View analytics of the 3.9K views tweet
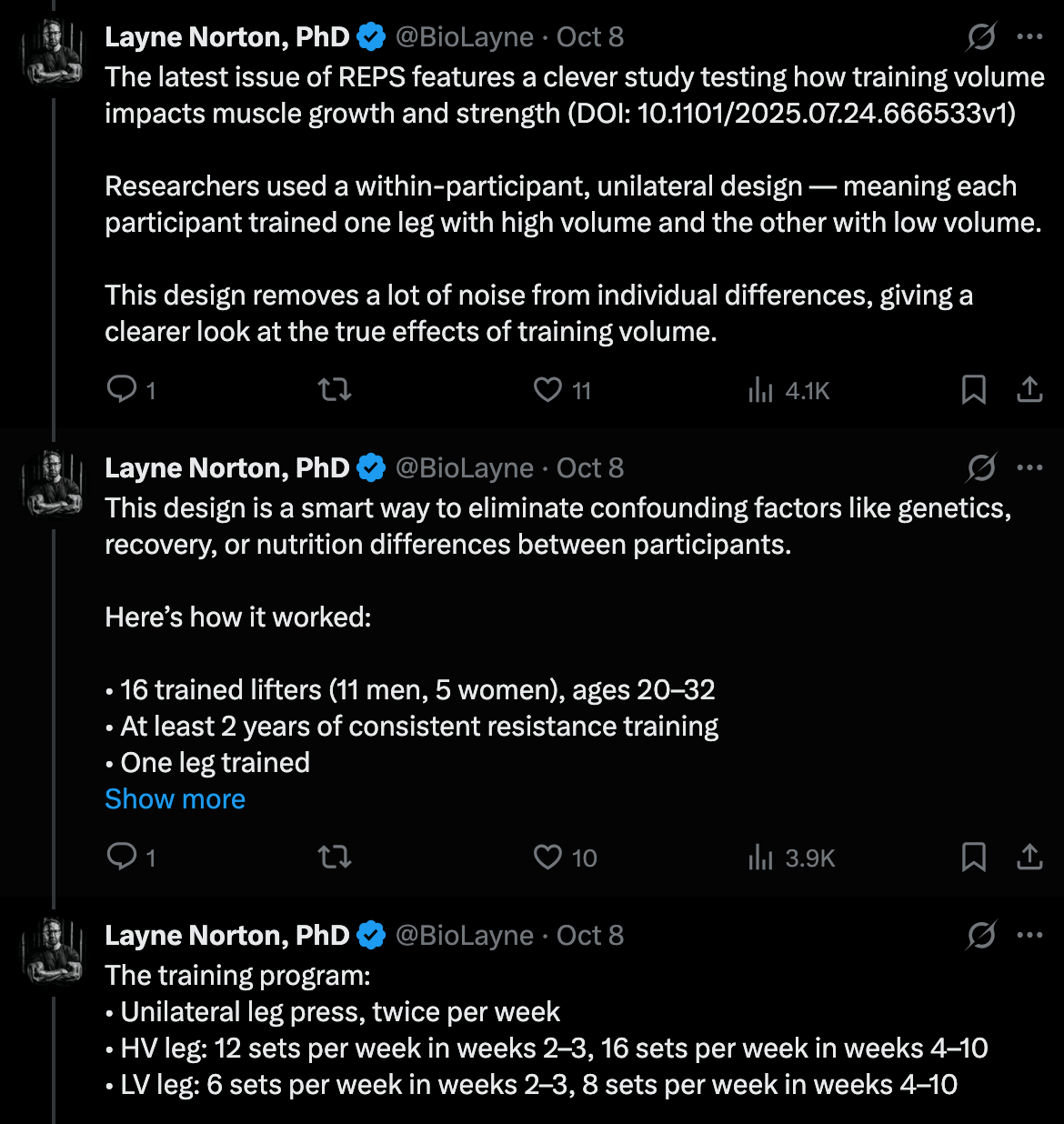 (760, 858)
